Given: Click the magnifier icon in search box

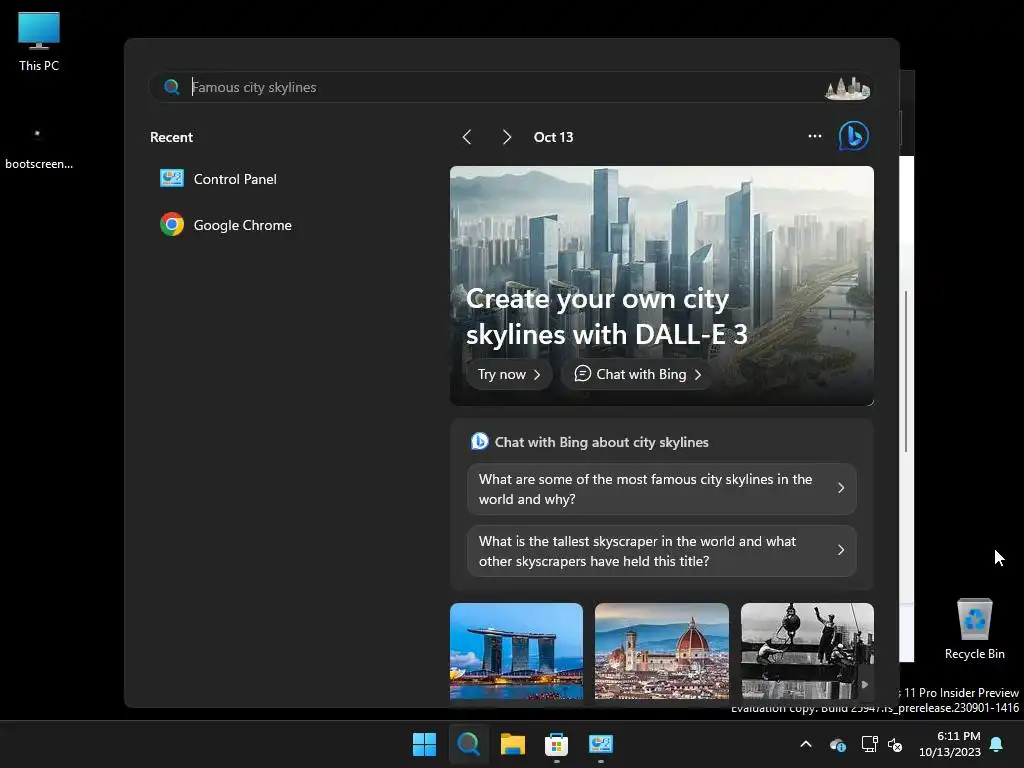Looking at the screenshot, I should pyautogui.click(x=172, y=87).
